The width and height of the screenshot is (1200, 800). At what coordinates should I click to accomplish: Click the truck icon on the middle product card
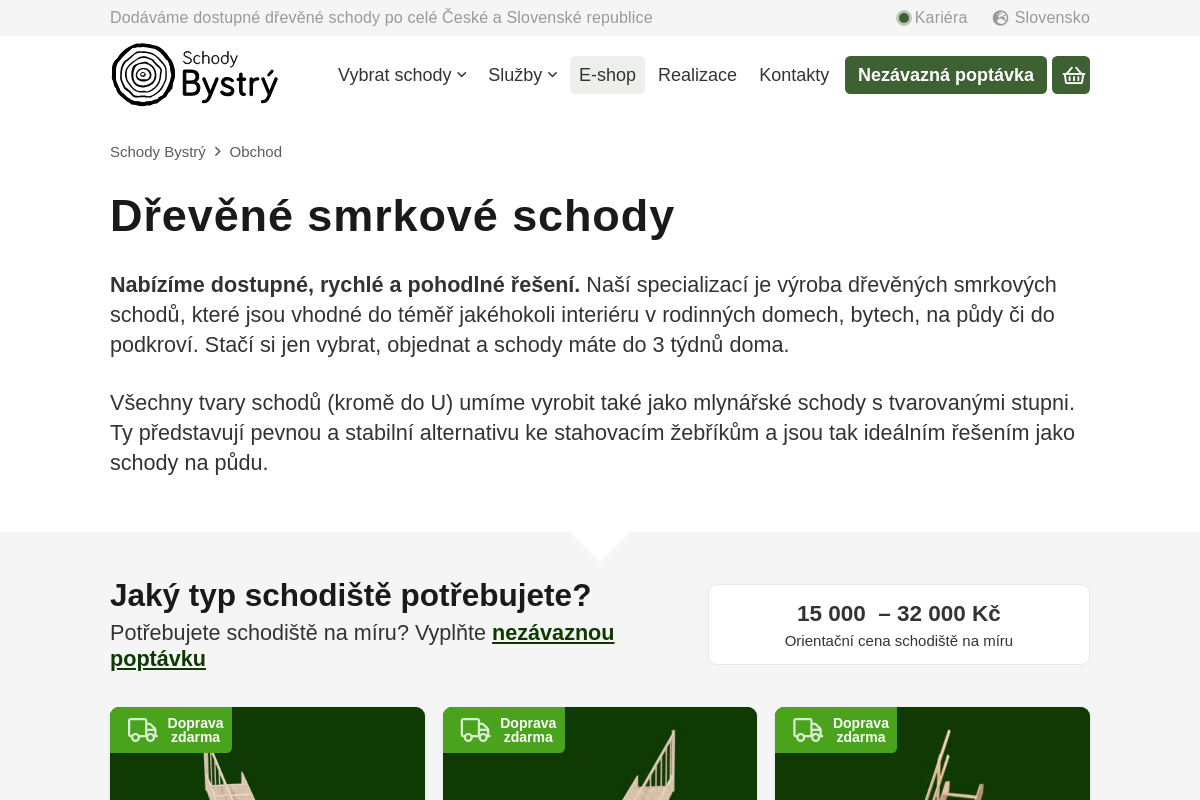pos(474,730)
